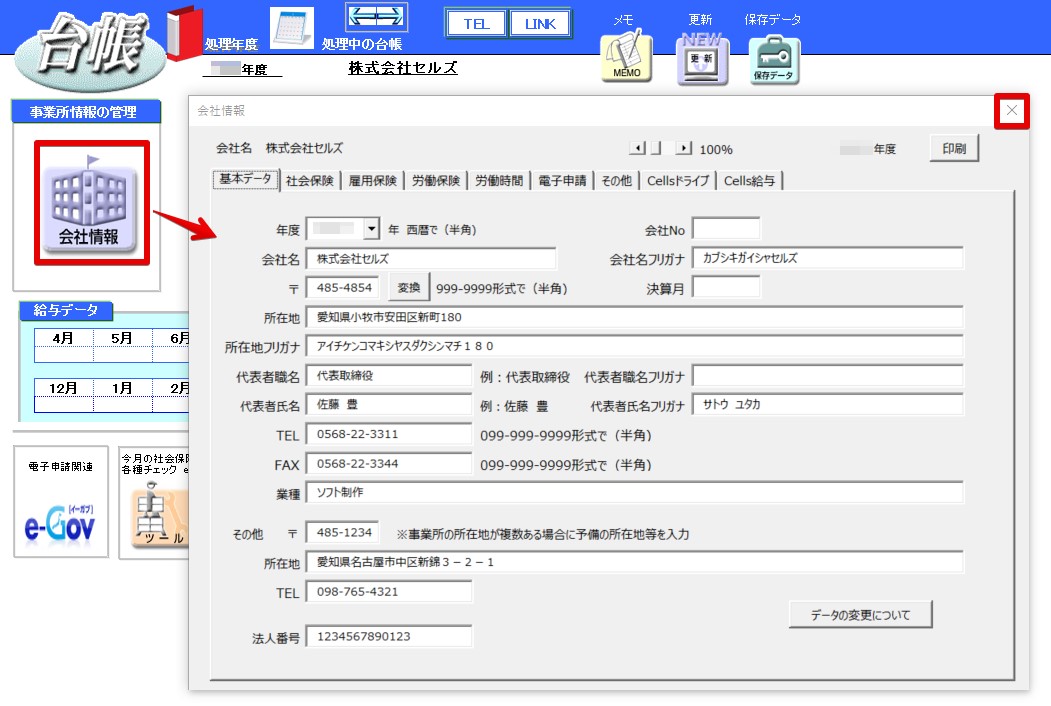
Task: Click the 業種 field ソフト制作
Action: [x=634, y=492]
